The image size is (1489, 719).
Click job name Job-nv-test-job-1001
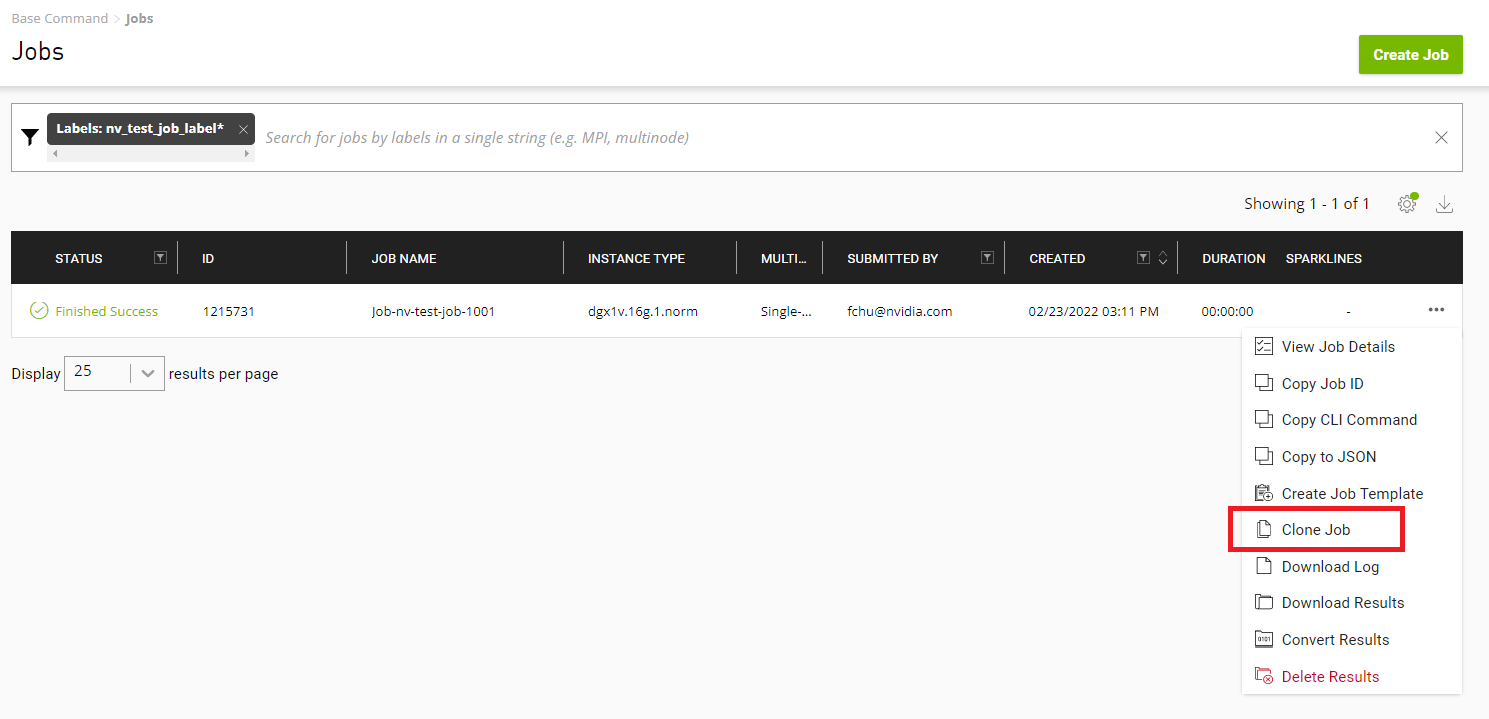433,311
